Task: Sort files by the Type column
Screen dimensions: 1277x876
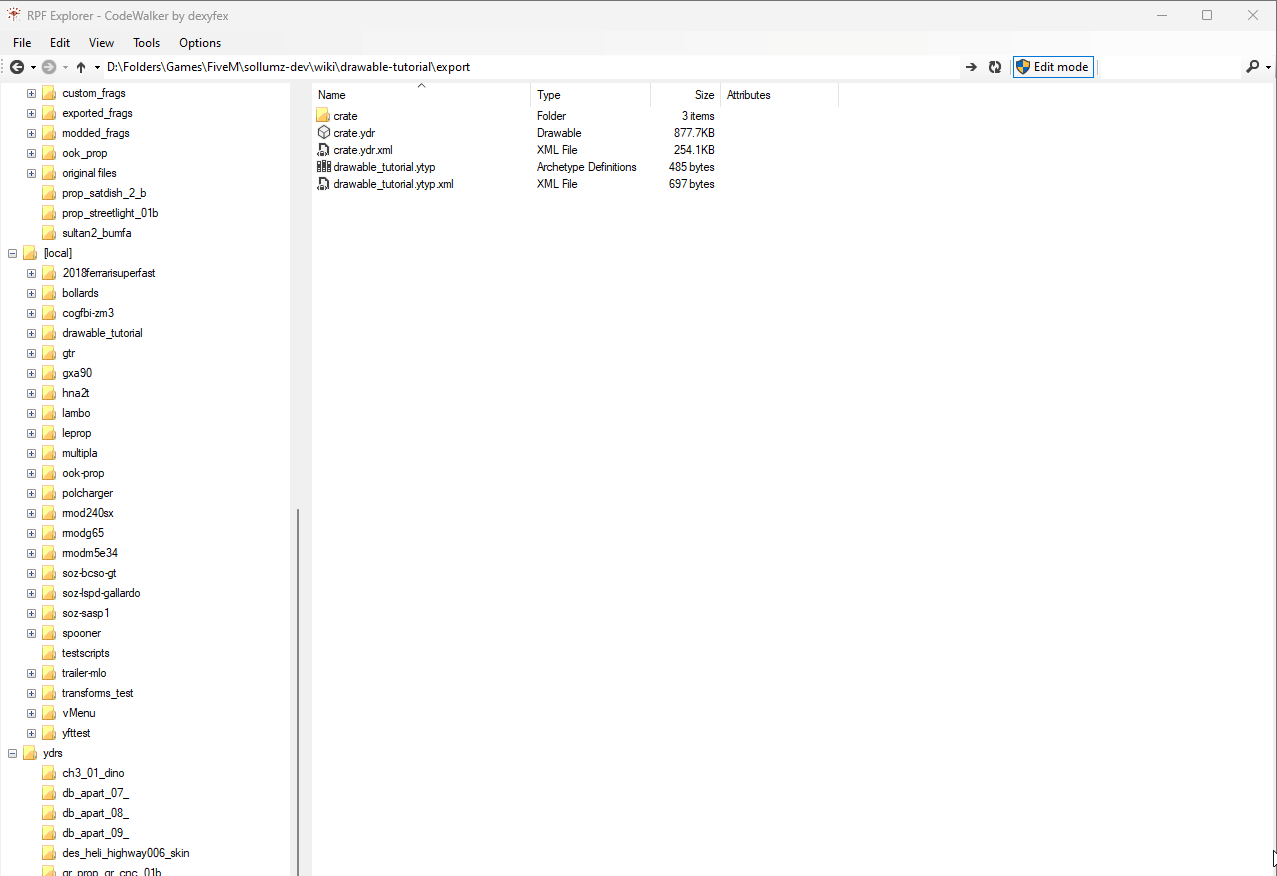Action: (590, 95)
